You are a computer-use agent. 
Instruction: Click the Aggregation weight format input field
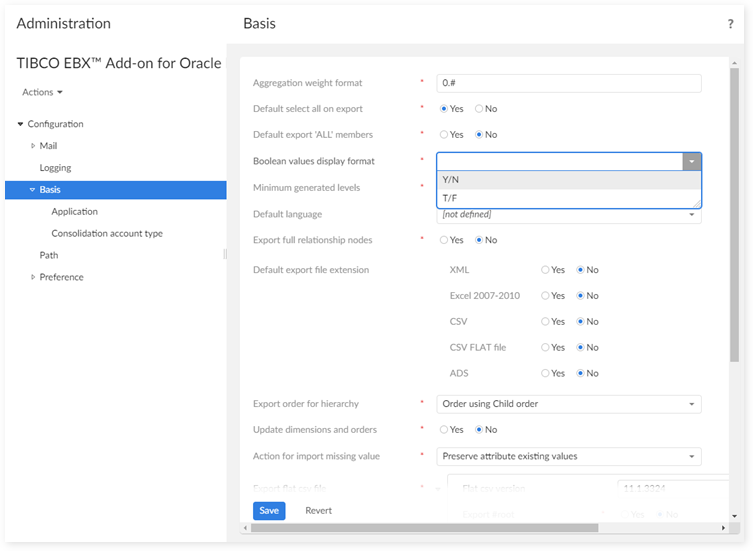click(x=569, y=83)
